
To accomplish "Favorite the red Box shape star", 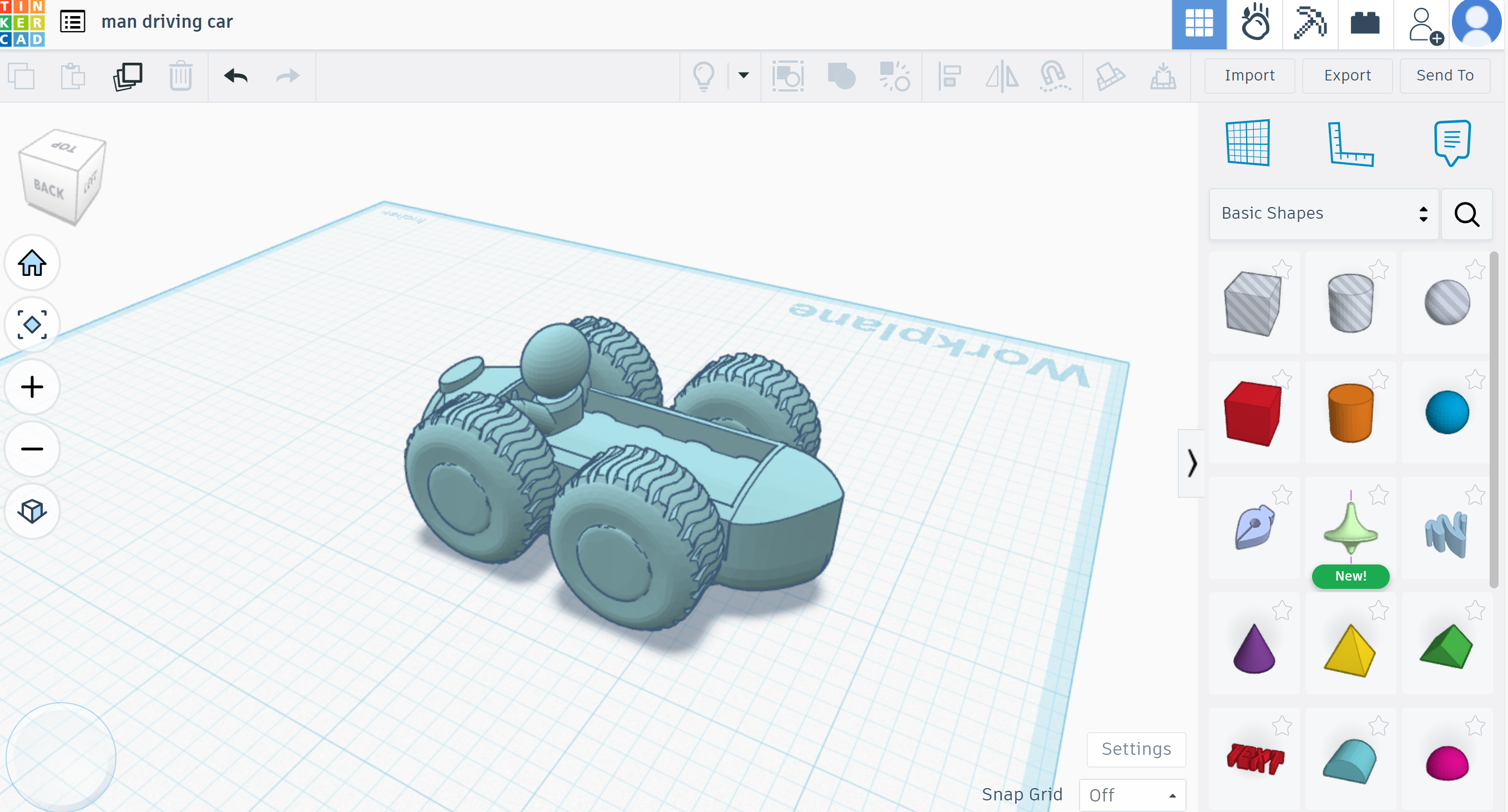I will 1282,380.
